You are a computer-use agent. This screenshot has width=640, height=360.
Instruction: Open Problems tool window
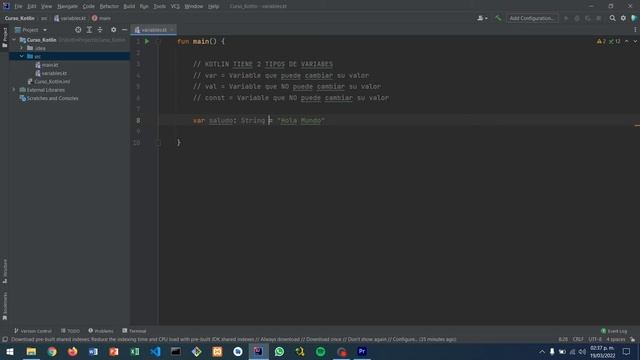101,331
